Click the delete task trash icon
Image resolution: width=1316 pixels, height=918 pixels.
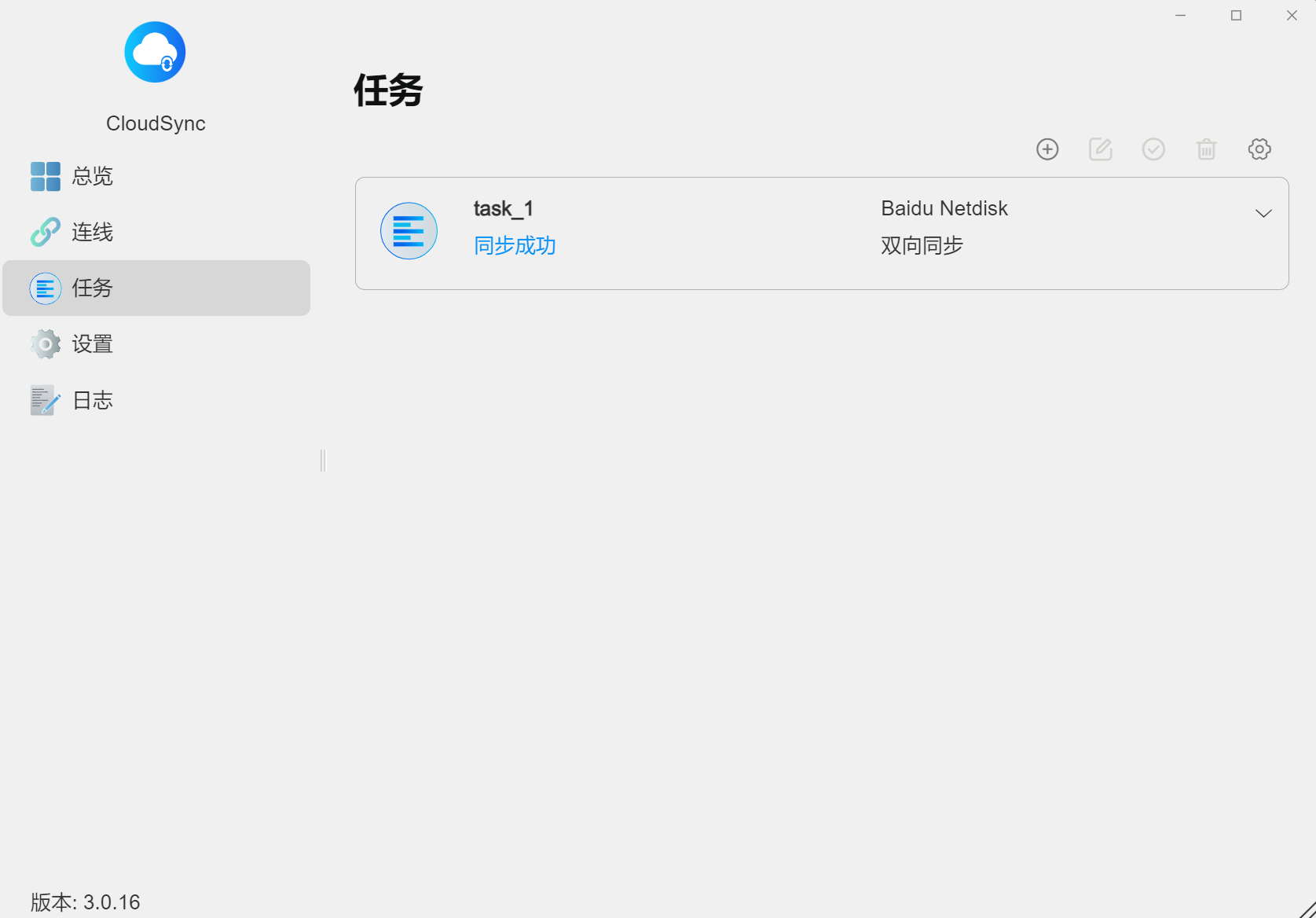click(x=1206, y=149)
